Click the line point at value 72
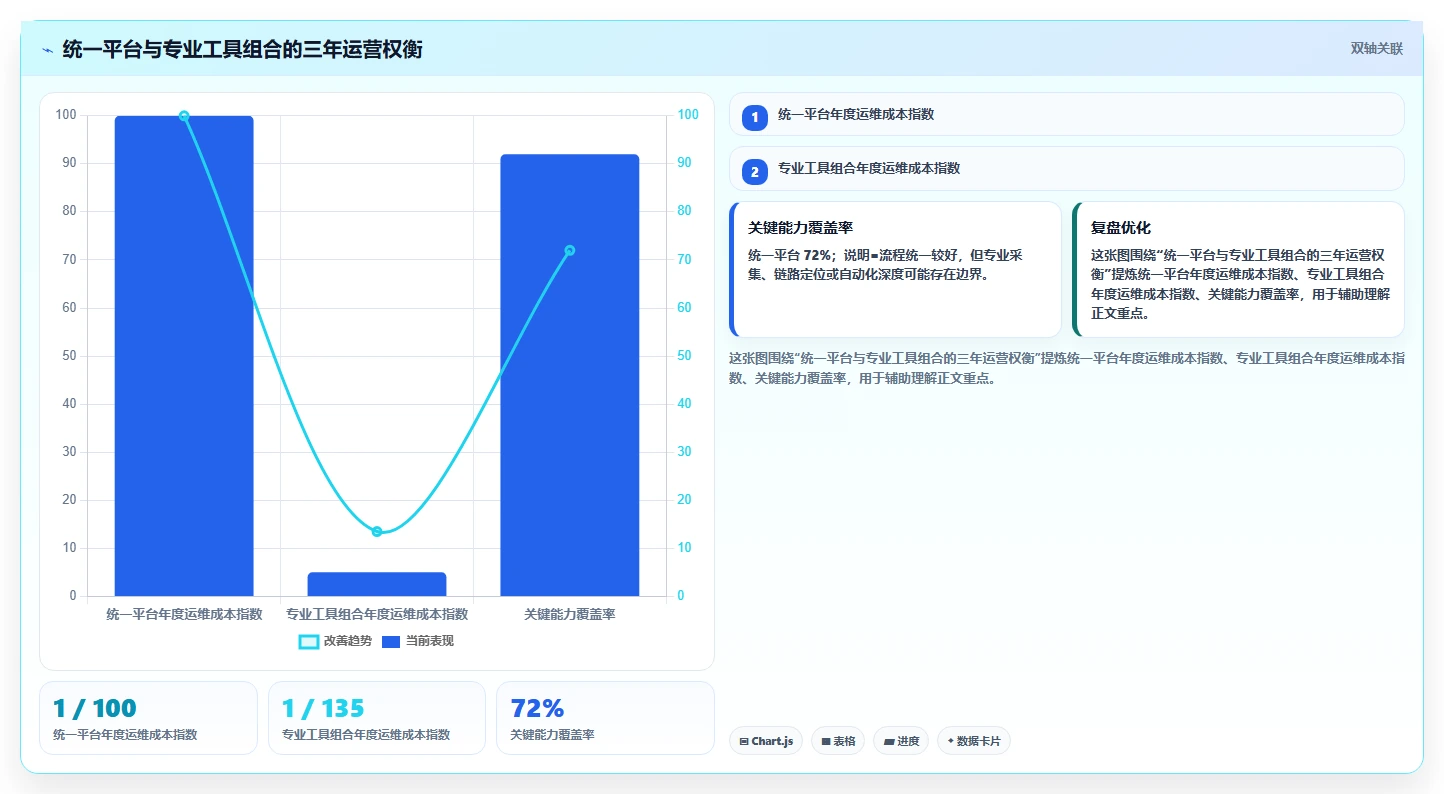This screenshot has width=1444, height=794. click(570, 250)
